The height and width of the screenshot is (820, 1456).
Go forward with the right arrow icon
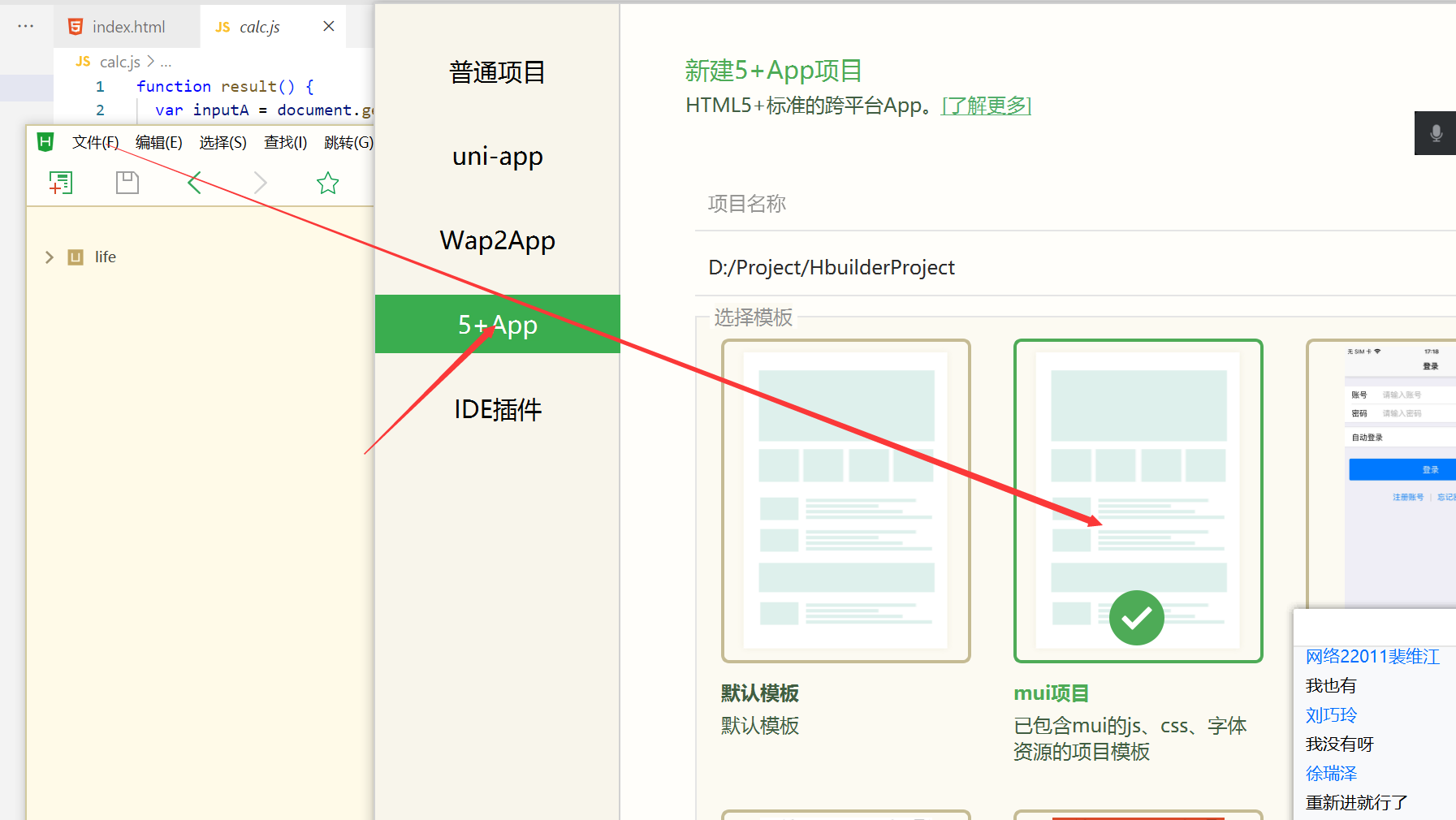(x=260, y=183)
